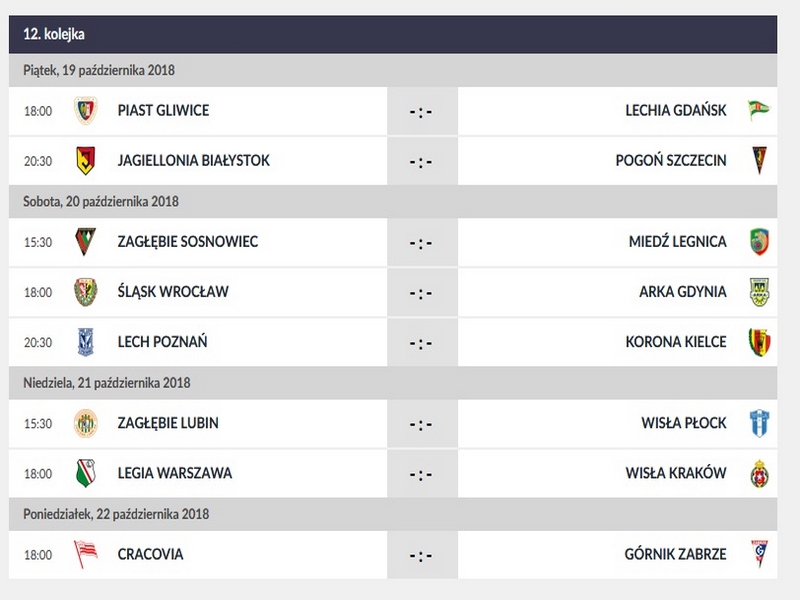Click the Lech Poznań 20:30 kickoff time
The width and height of the screenshot is (800, 600).
[x=38, y=342]
